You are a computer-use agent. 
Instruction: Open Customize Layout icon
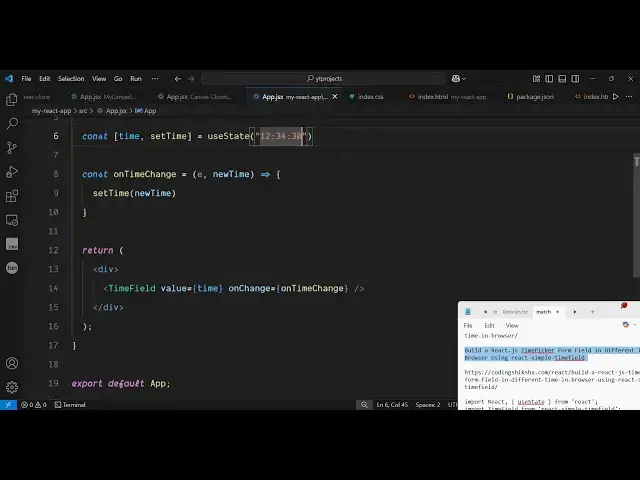coord(536,78)
